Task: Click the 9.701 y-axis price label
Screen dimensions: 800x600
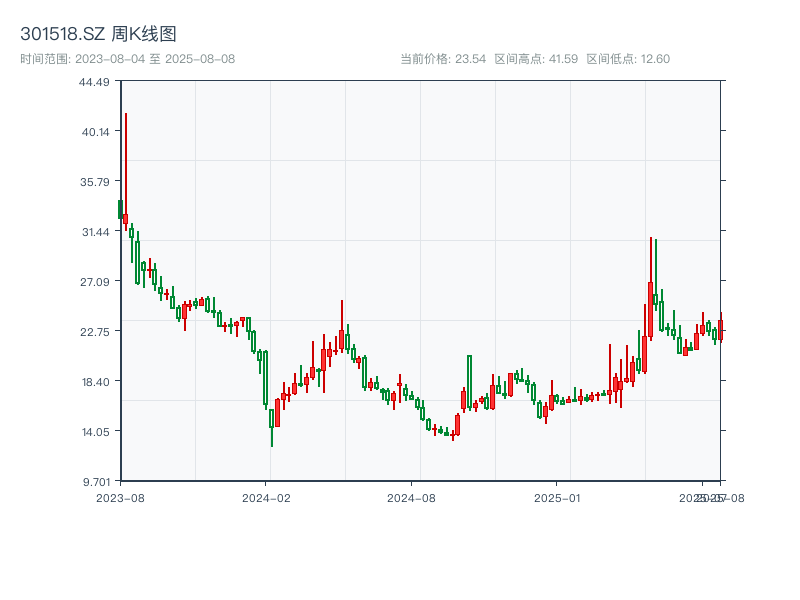Action: pos(94,482)
